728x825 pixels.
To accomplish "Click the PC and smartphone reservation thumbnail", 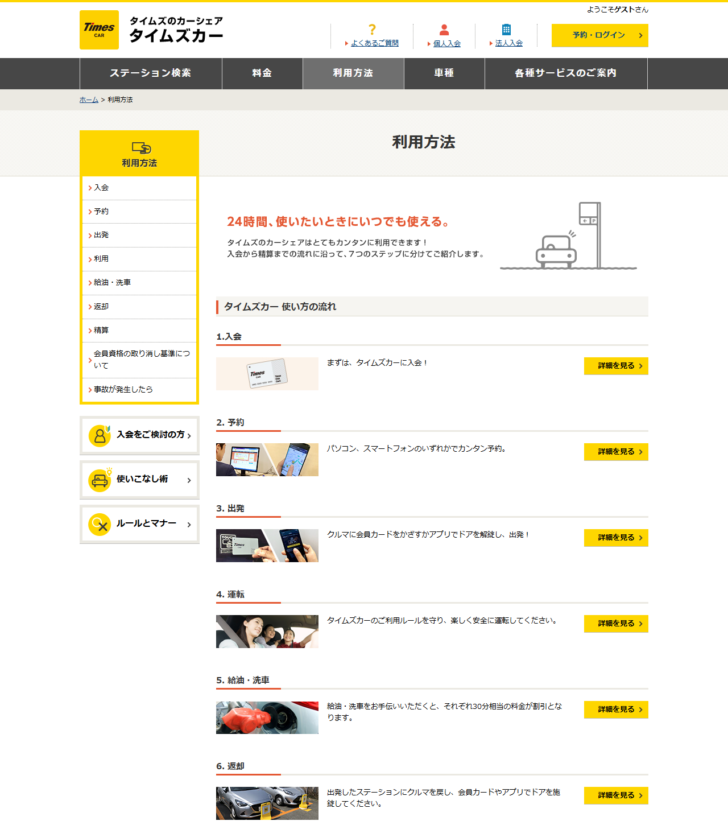I will (267, 459).
